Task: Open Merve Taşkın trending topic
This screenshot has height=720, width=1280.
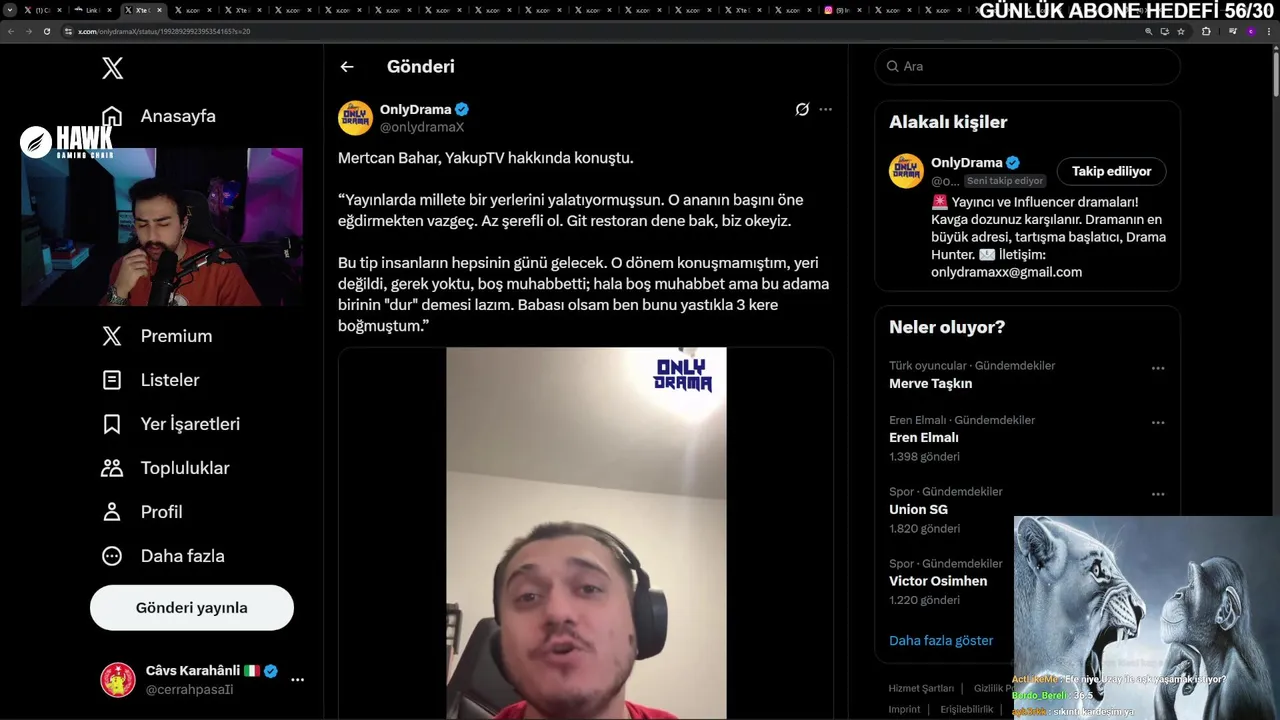Action: click(x=930, y=383)
